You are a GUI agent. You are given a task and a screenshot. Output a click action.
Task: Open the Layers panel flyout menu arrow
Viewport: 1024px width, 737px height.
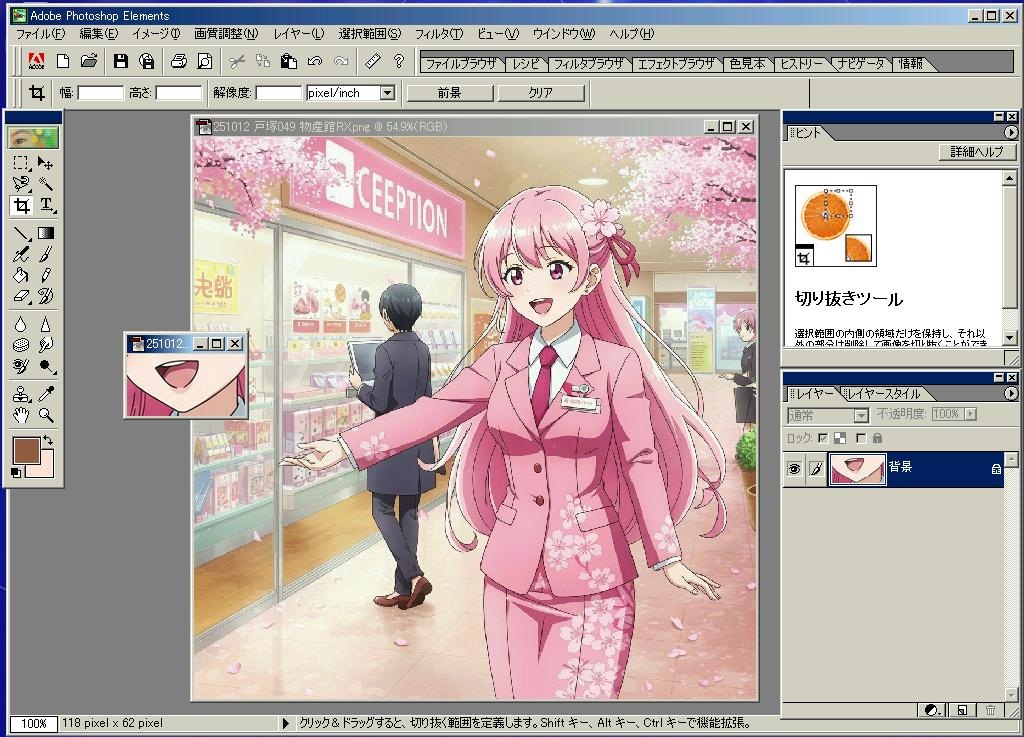1010,393
